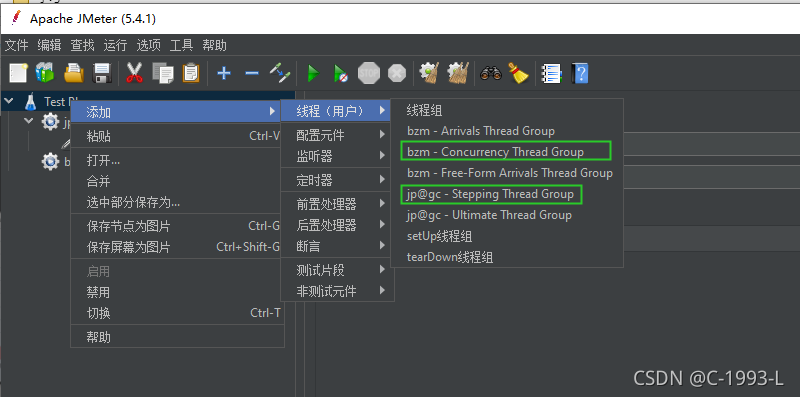The height and width of the screenshot is (397, 800).
Task: Expand the 非测试元件 submenu
Action: 336,291
